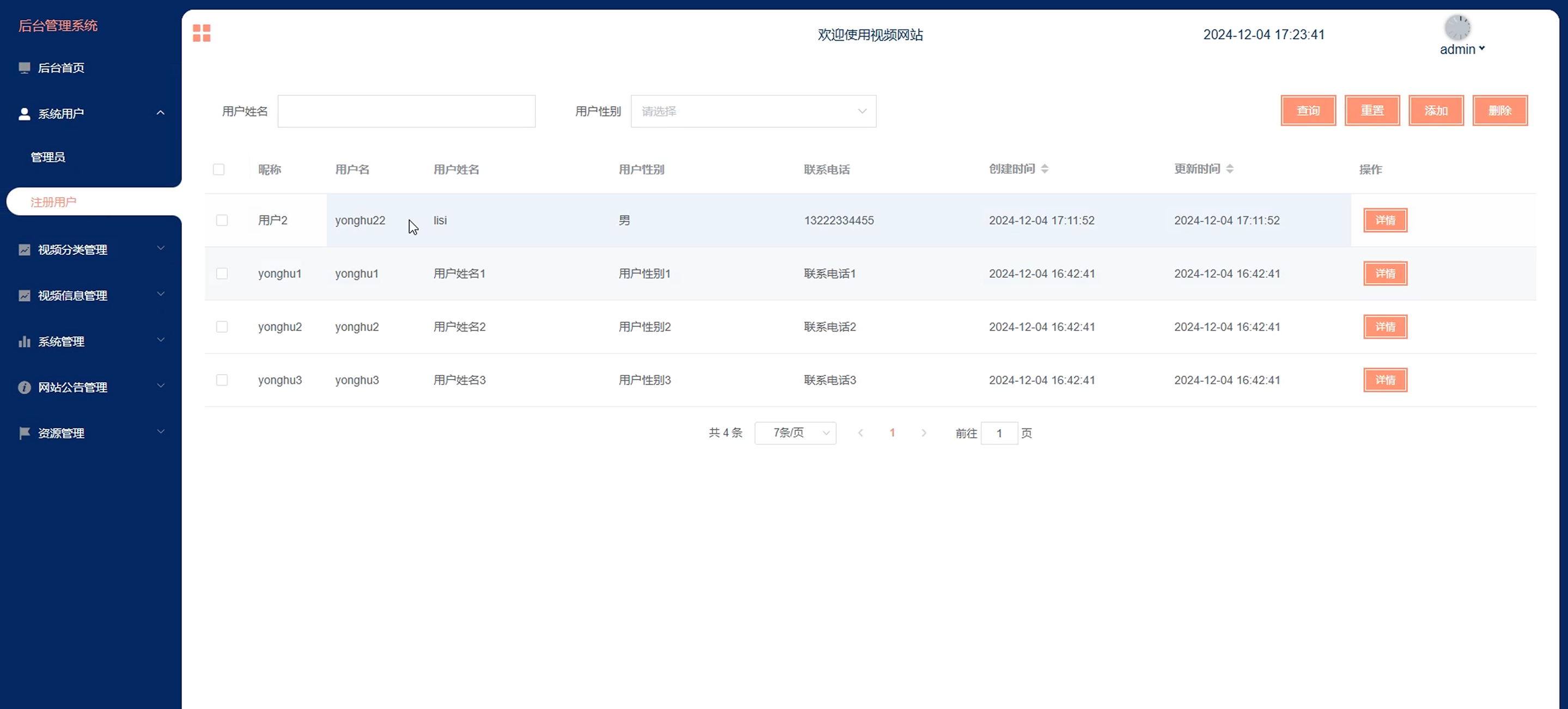Click the 资源管理 menu label
The height and width of the screenshot is (709, 1568).
pyautogui.click(x=61, y=433)
